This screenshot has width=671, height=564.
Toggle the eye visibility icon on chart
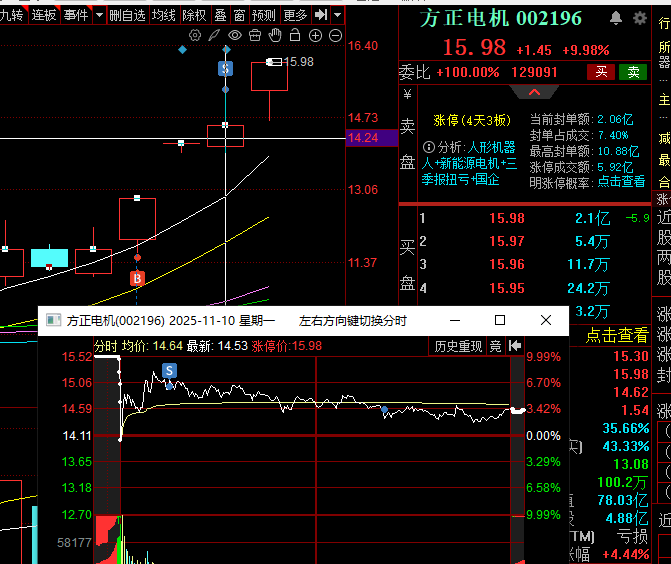[x=235, y=36]
